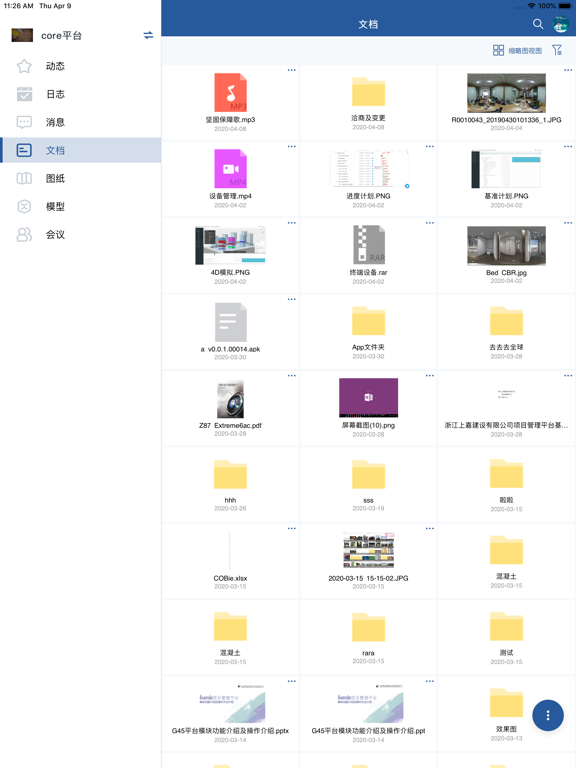Open more options for a v0.0.1.00014.apk
Viewport: 576px width, 768px height.
click(291, 299)
